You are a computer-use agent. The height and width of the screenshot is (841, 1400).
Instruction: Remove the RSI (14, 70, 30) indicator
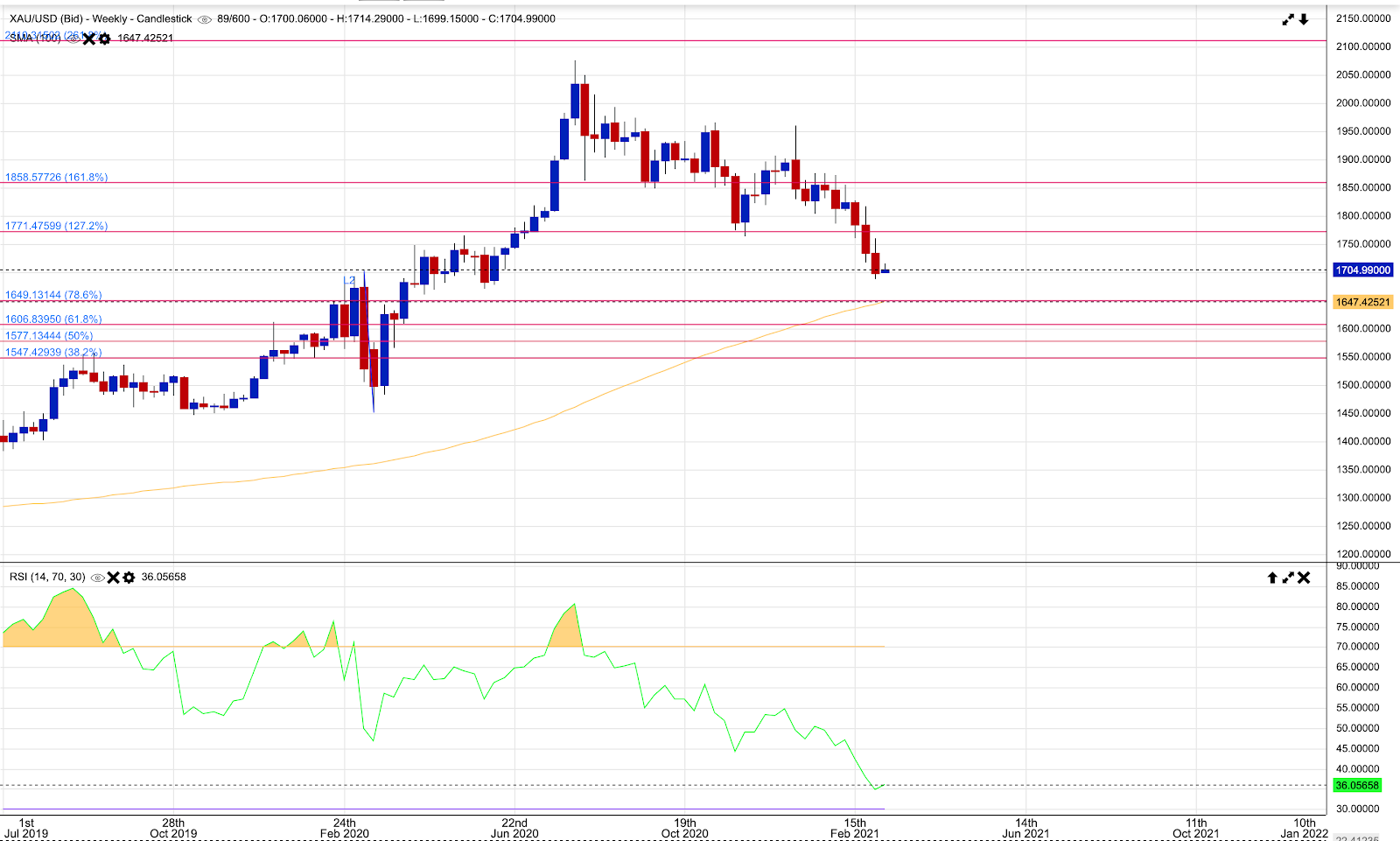point(113,578)
